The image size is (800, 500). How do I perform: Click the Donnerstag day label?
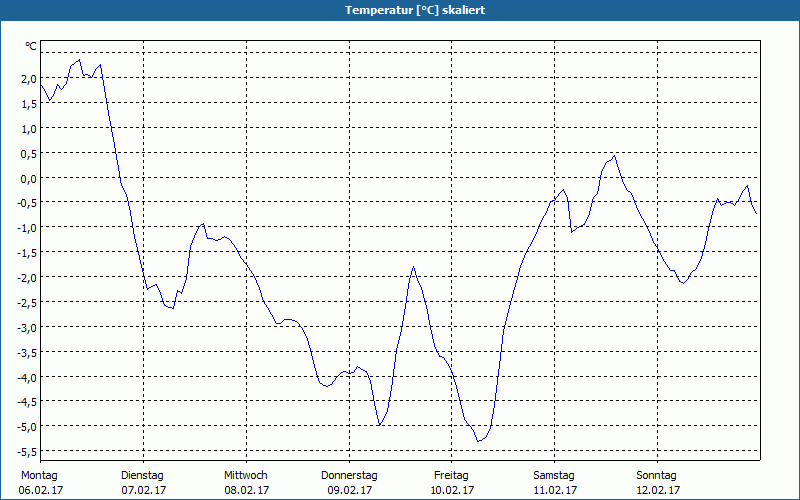349,476
